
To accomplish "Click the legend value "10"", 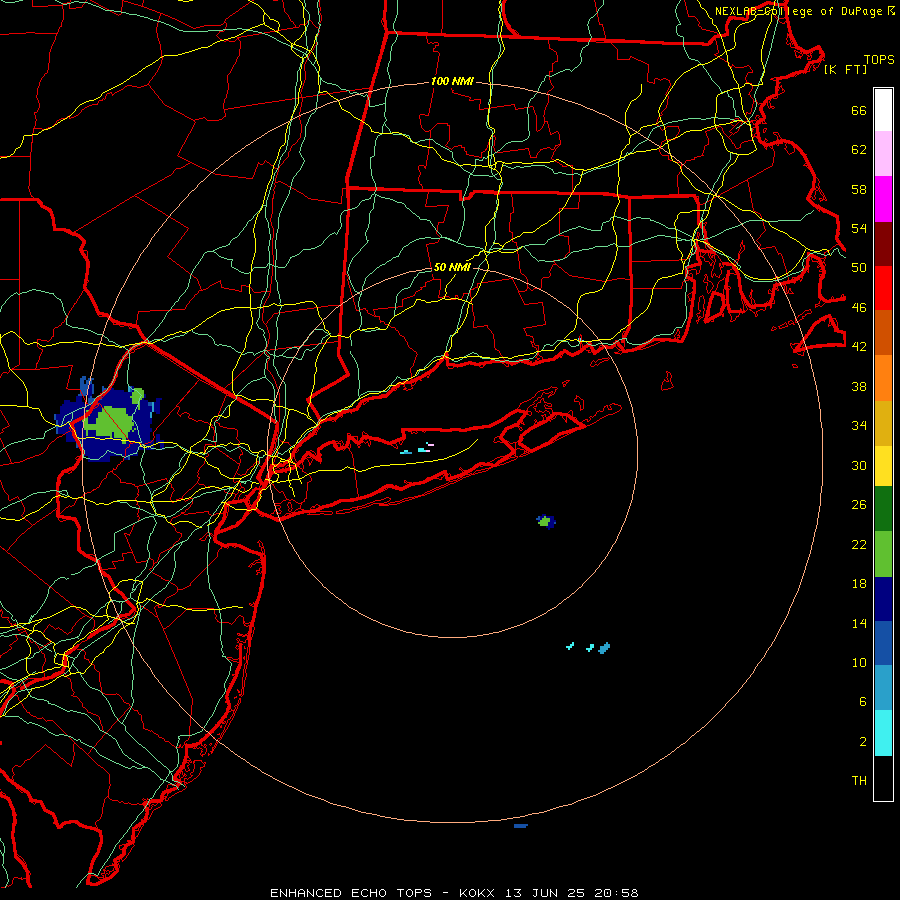I will coord(859,662).
